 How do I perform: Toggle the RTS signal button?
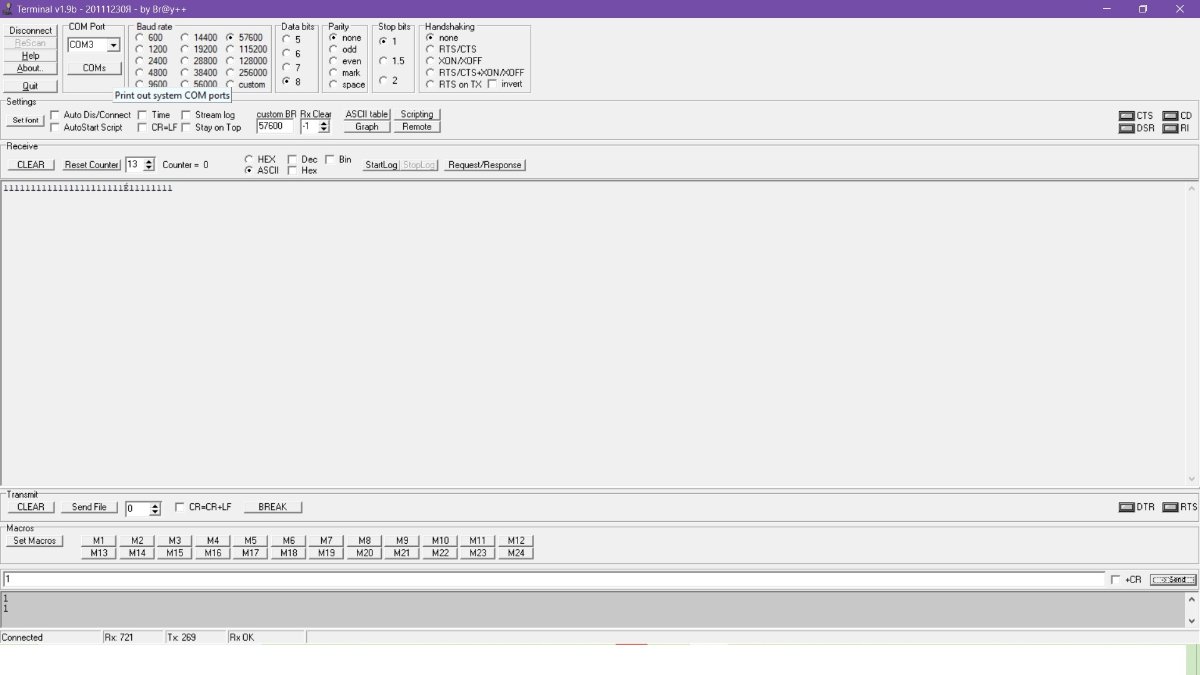(x=1170, y=507)
